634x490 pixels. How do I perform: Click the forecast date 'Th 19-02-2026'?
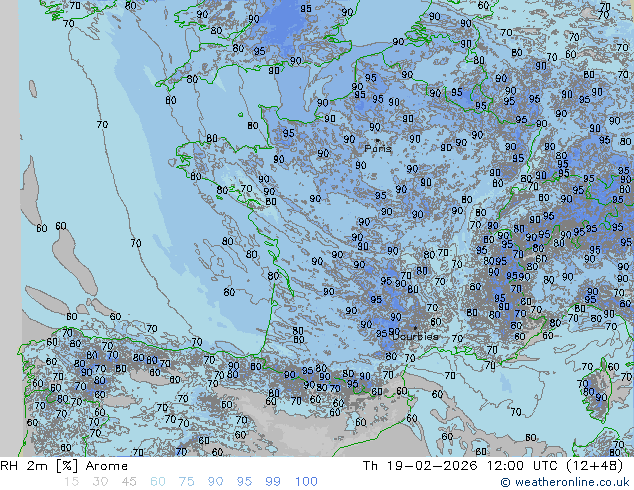[420, 466]
